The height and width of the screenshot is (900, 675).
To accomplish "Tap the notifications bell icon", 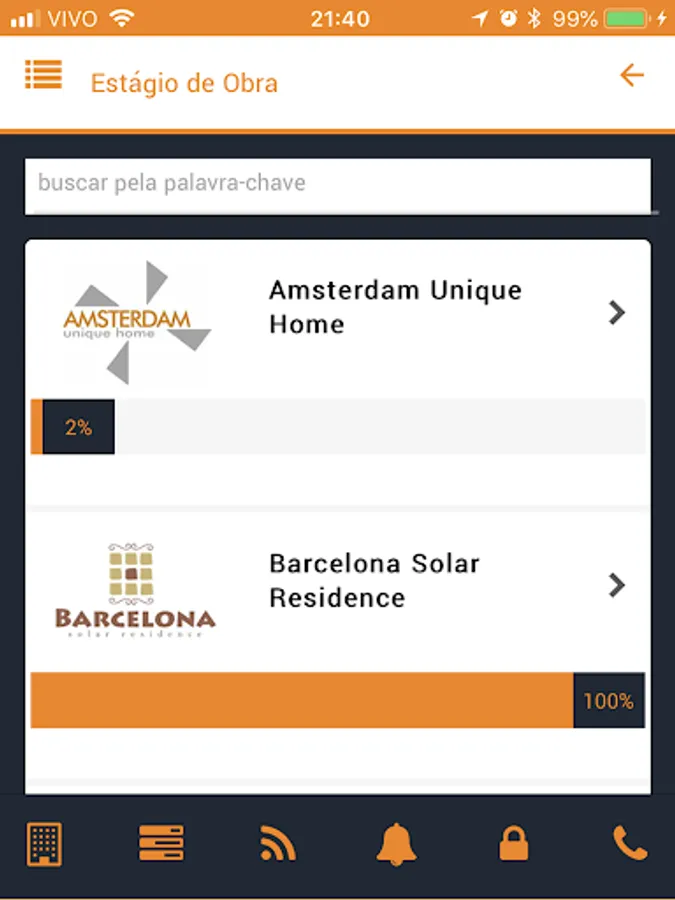I will pos(396,845).
